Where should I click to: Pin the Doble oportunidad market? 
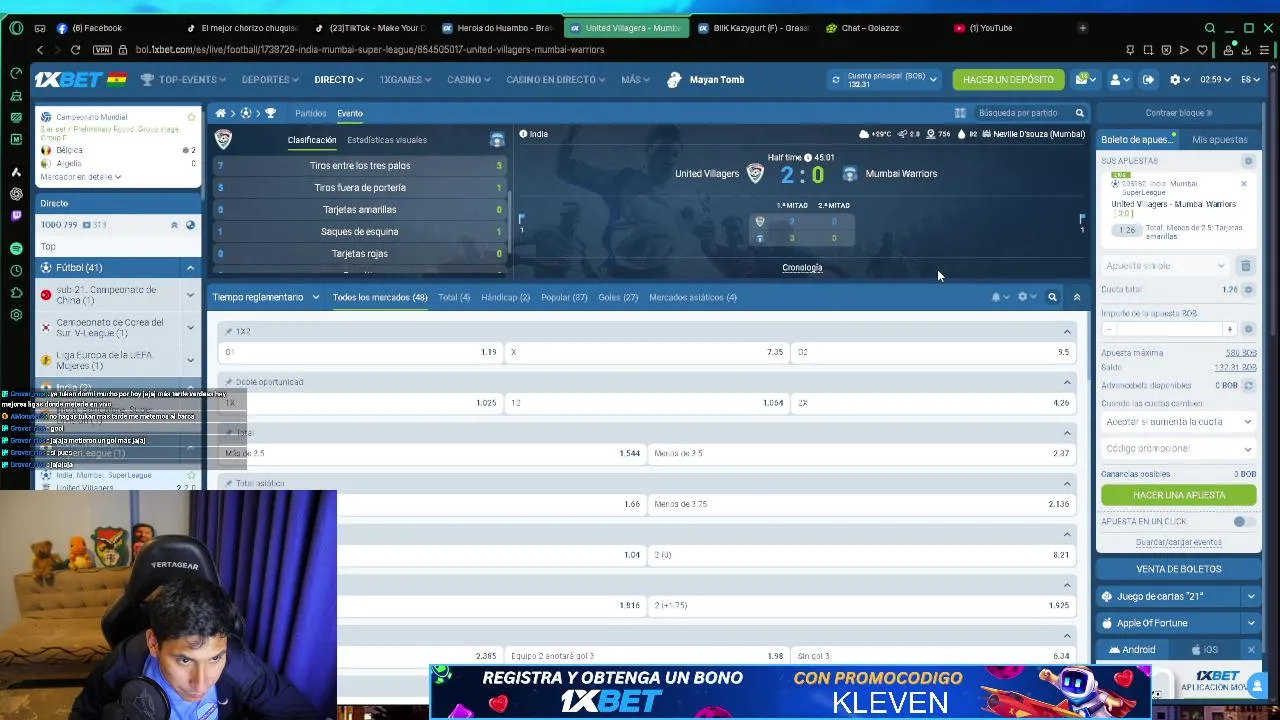pos(229,382)
